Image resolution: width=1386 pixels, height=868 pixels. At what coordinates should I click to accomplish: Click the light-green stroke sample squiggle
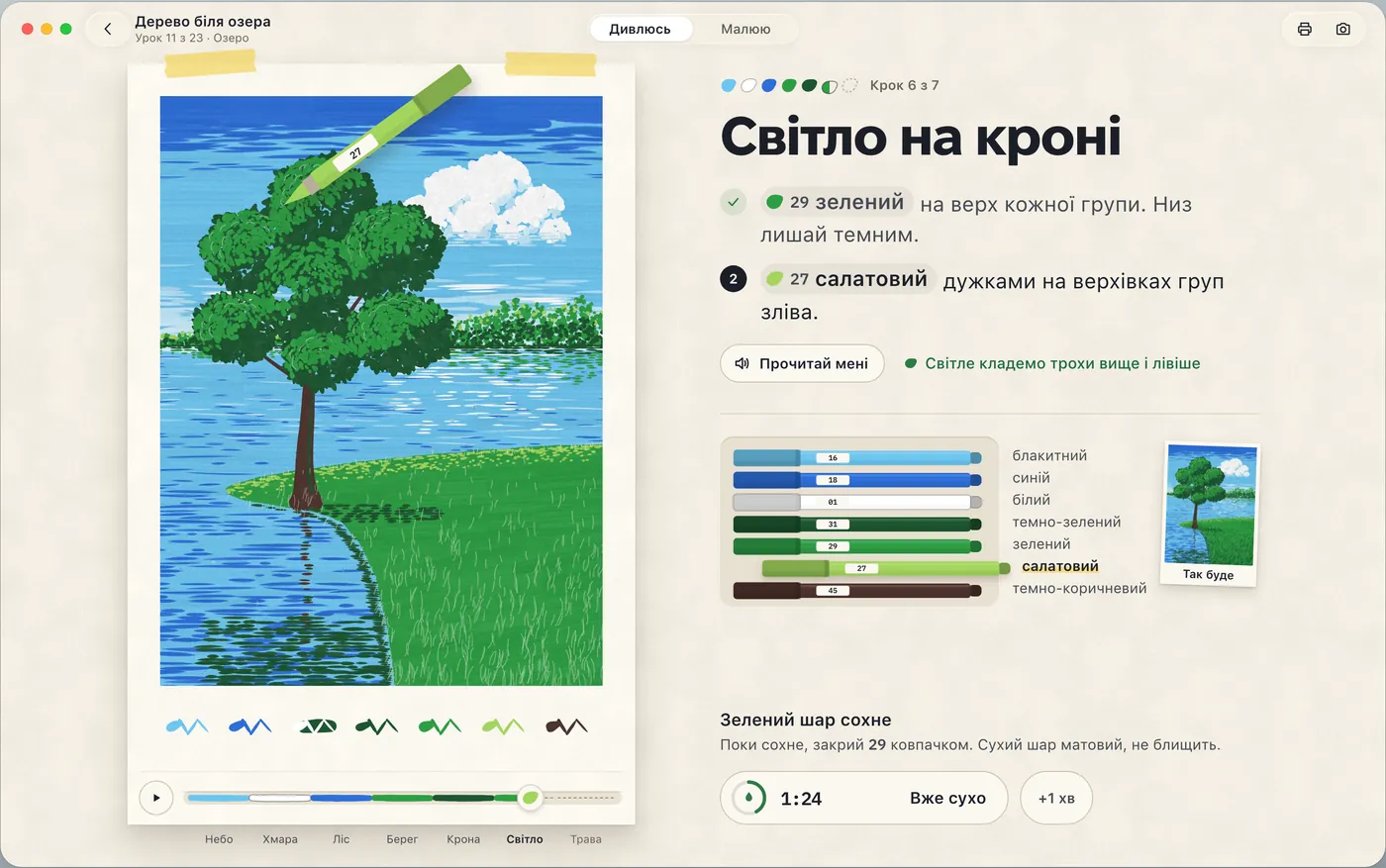503,726
